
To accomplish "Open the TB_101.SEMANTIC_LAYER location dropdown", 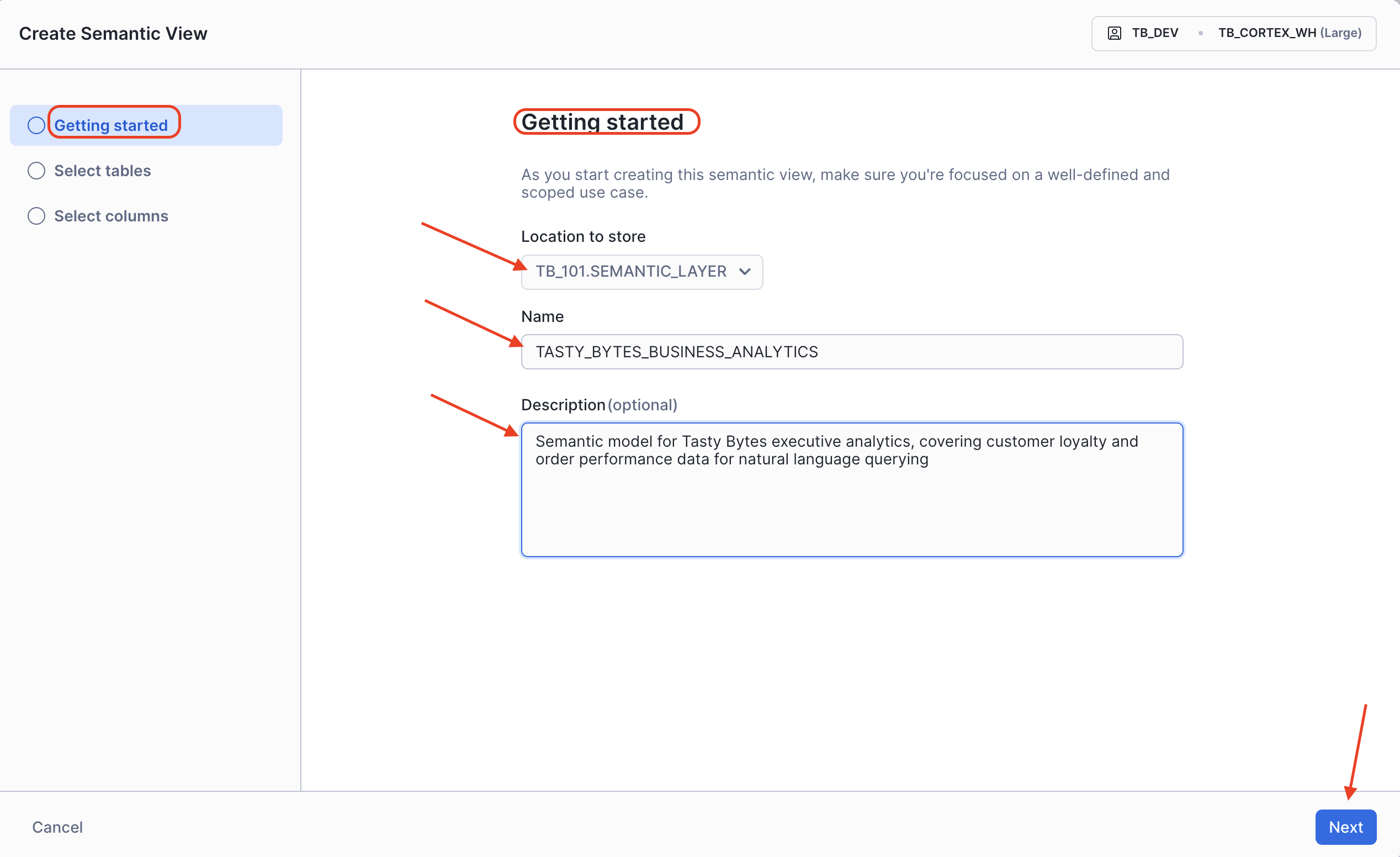I will (x=630, y=272).
